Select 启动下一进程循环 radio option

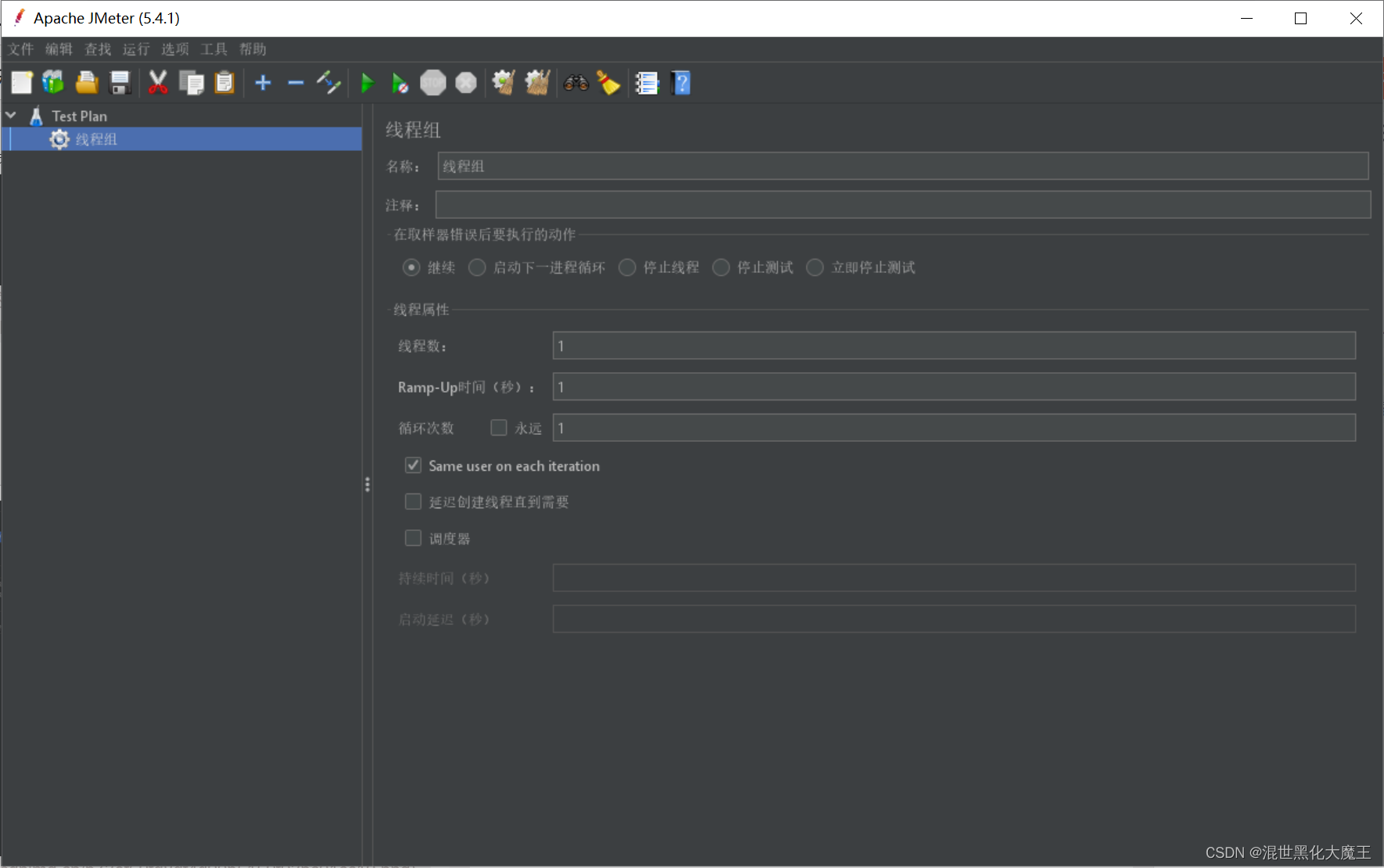[x=477, y=267]
